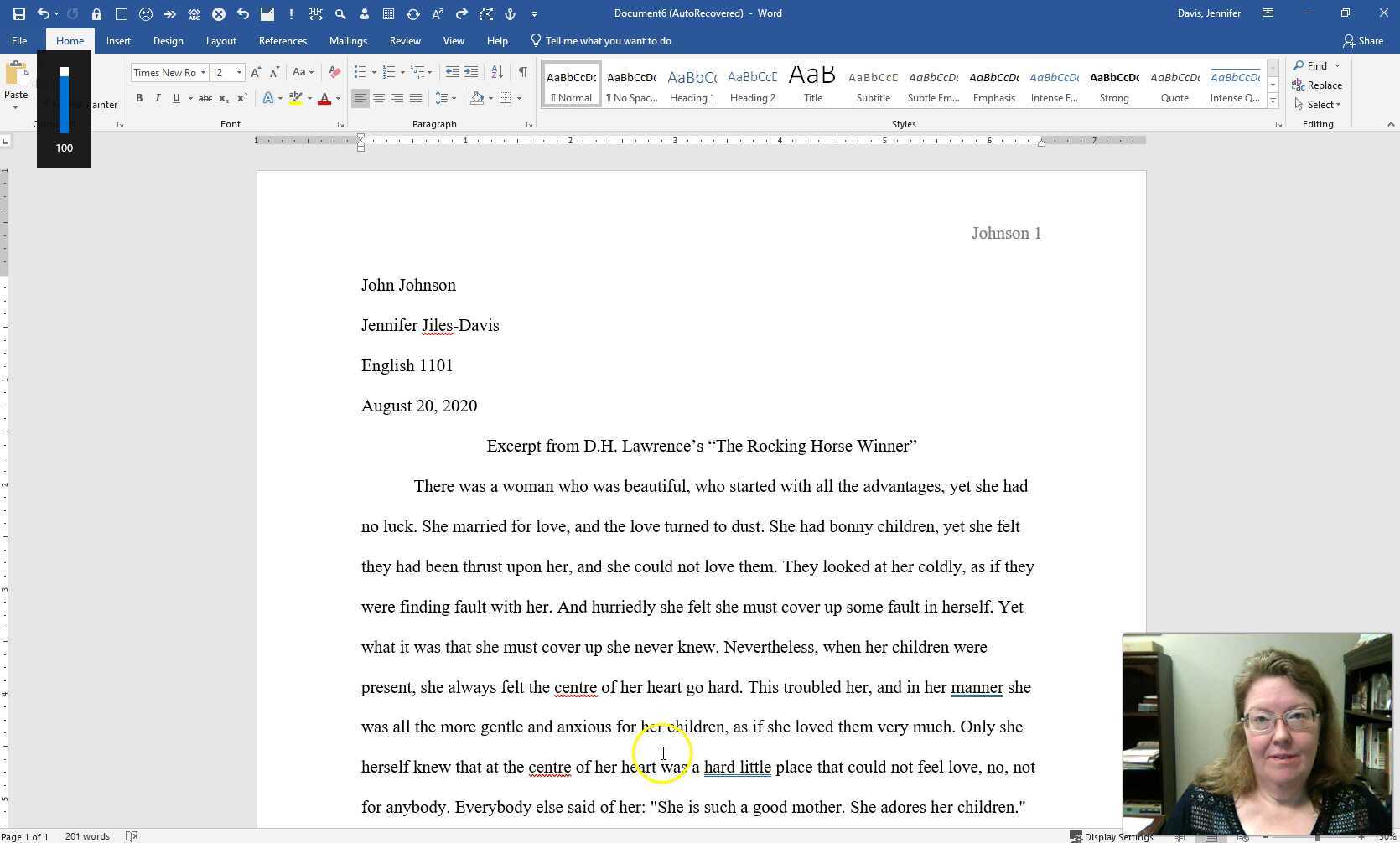This screenshot has width=1400, height=843.
Task: Apply italic formatting
Action: pyautogui.click(x=158, y=98)
